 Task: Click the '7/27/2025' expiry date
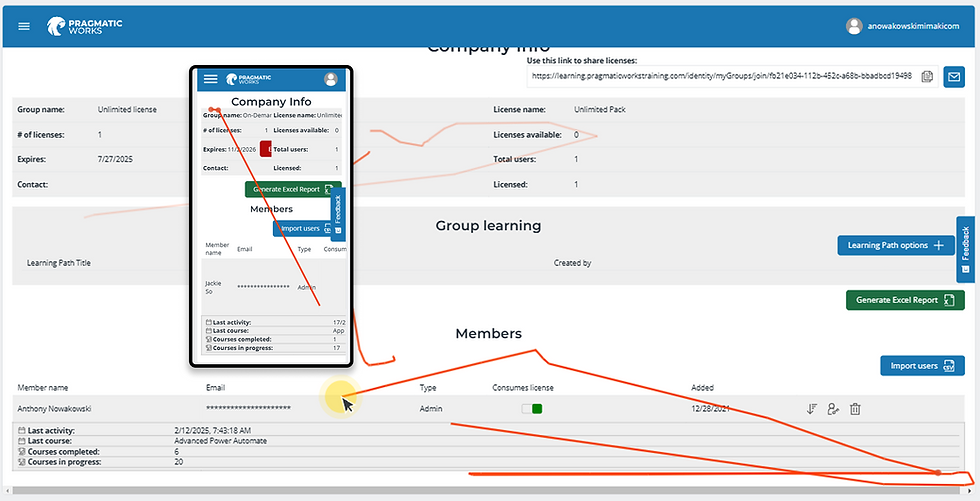click(x=116, y=159)
